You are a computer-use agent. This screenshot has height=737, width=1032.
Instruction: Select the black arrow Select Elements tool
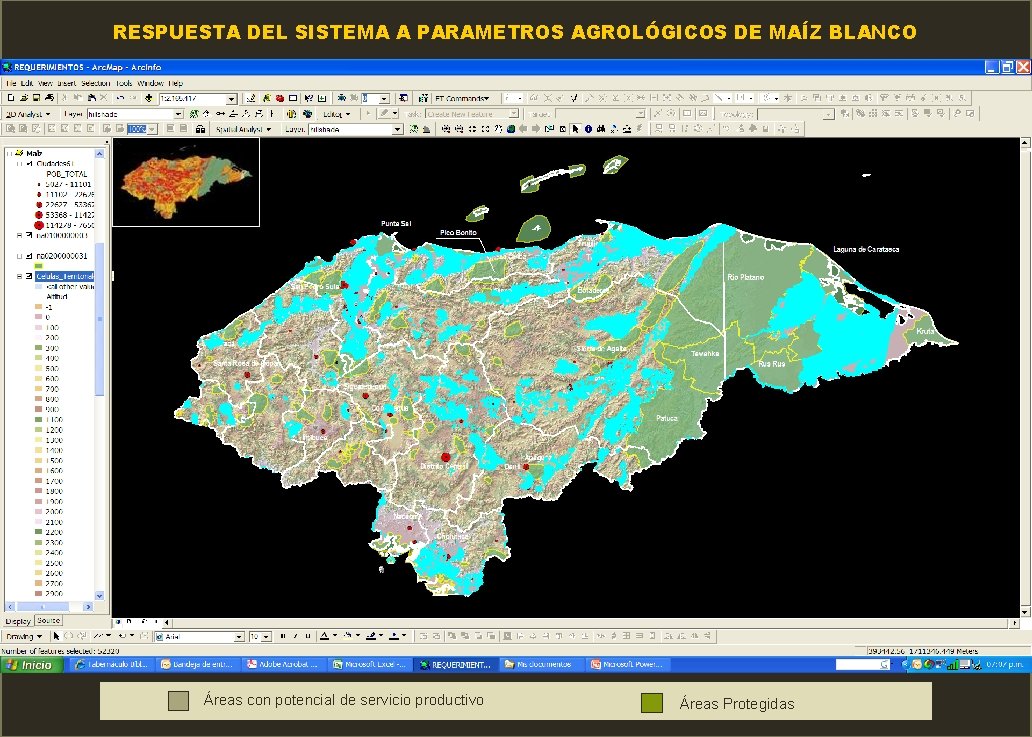coord(575,129)
